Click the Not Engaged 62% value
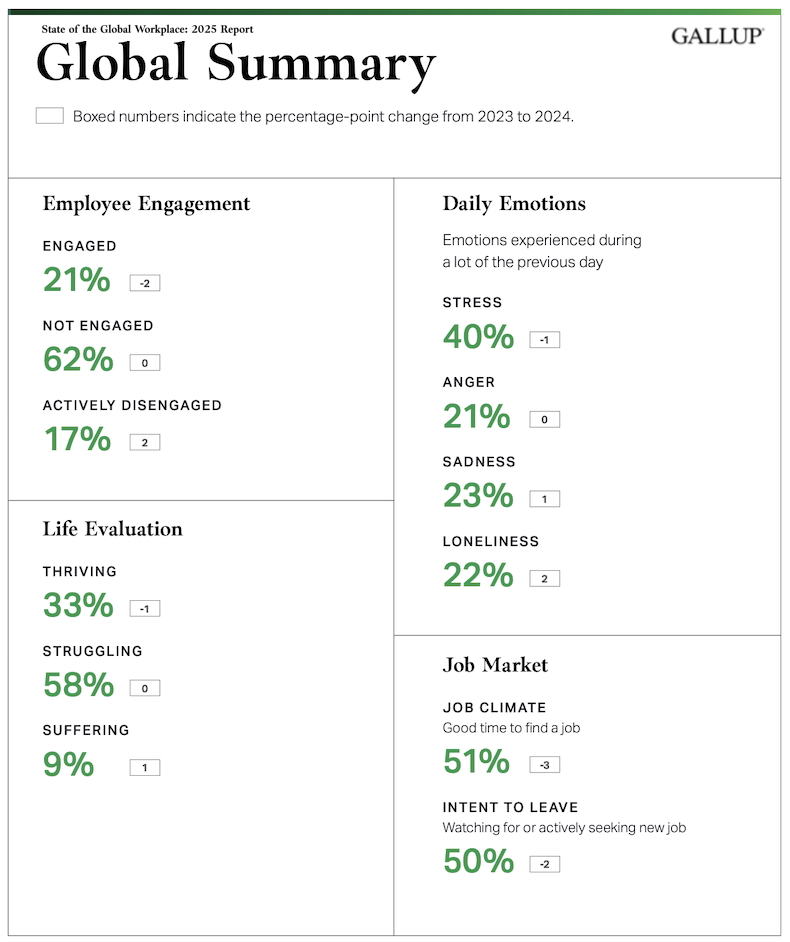 (x=77, y=359)
